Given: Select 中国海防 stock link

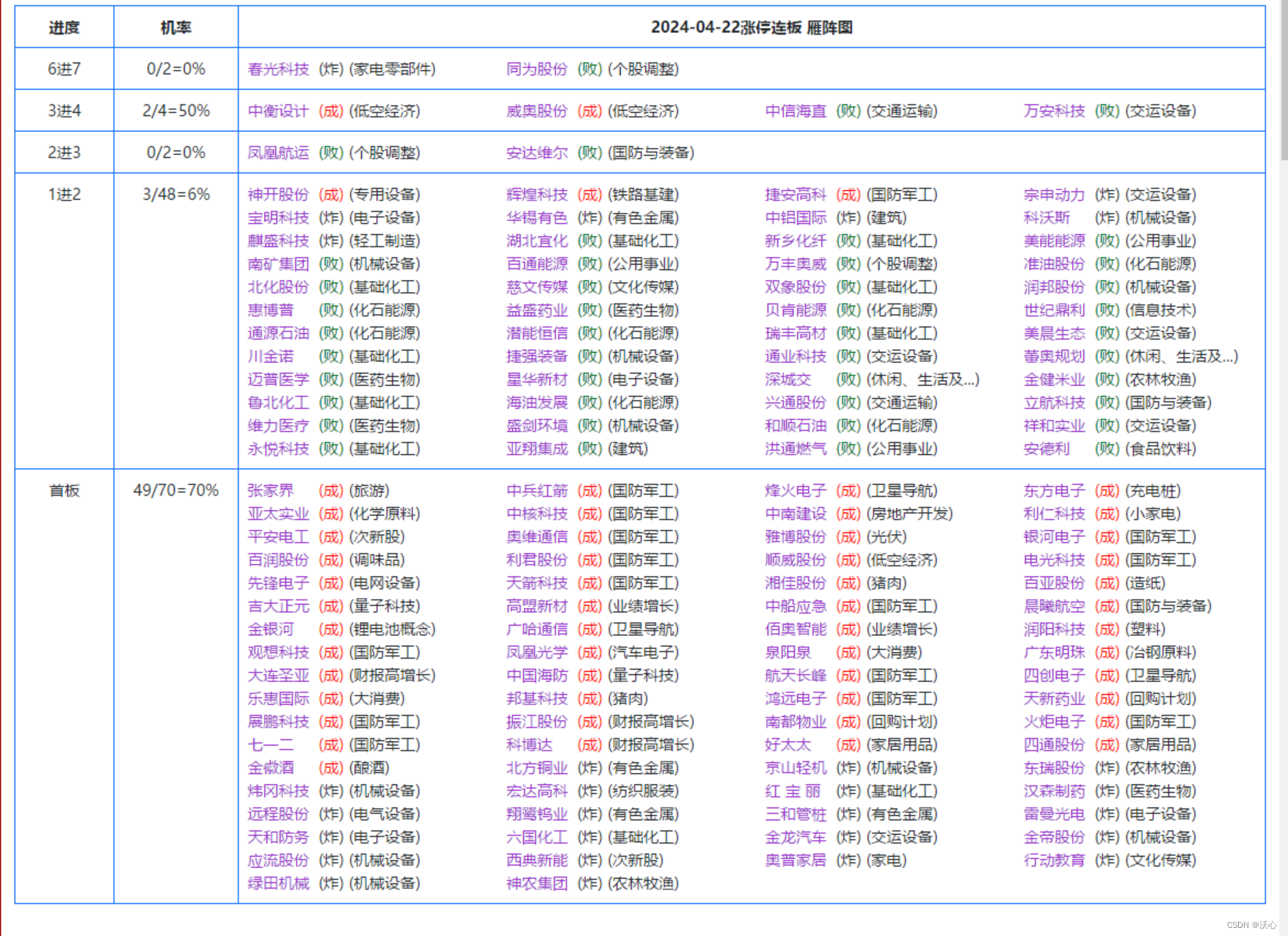Looking at the screenshot, I should point(536,676).
